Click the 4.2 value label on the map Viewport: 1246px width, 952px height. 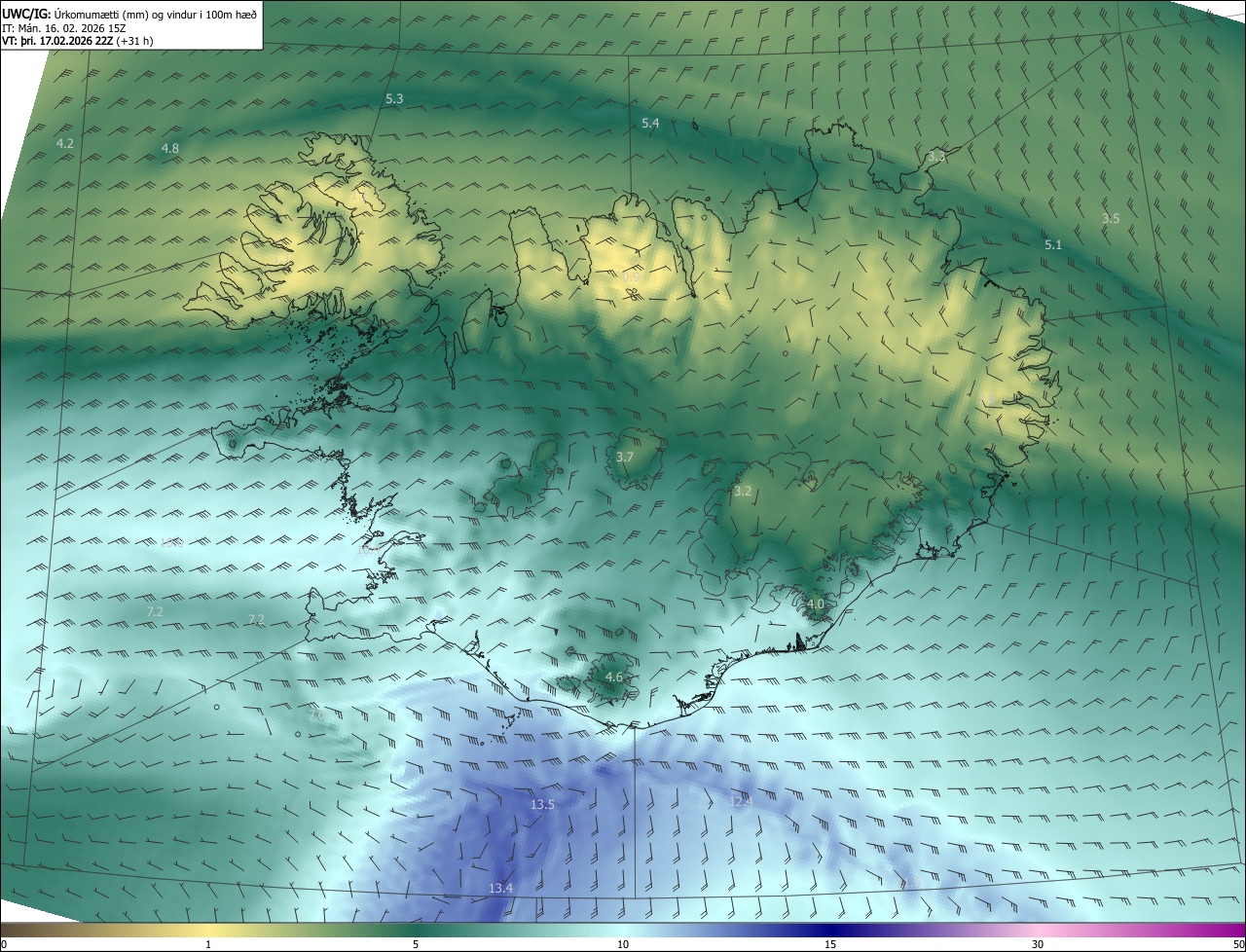tap(65, 143)
